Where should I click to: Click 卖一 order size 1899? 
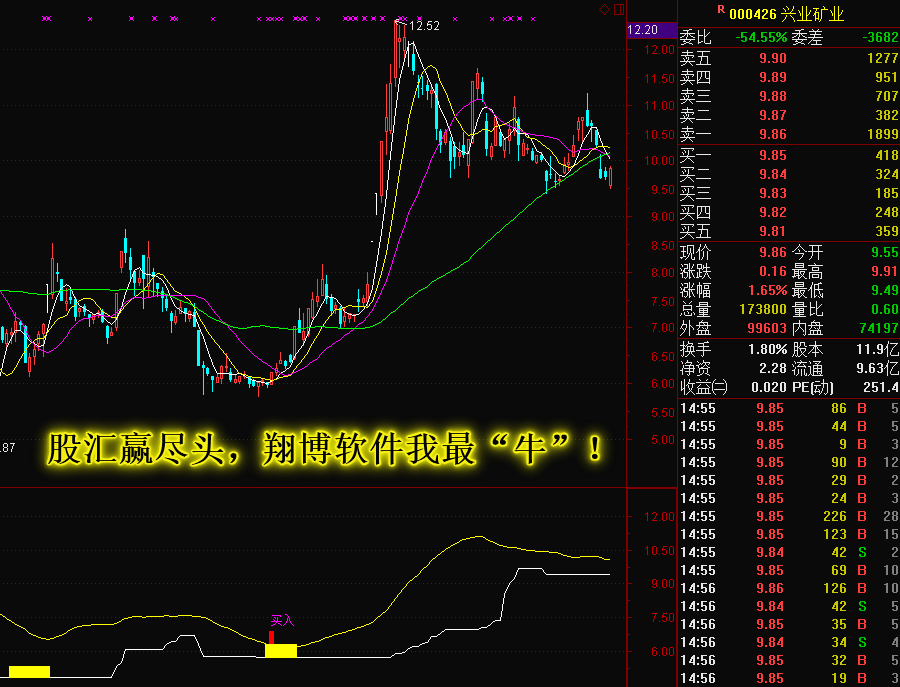tap(883, 134)
